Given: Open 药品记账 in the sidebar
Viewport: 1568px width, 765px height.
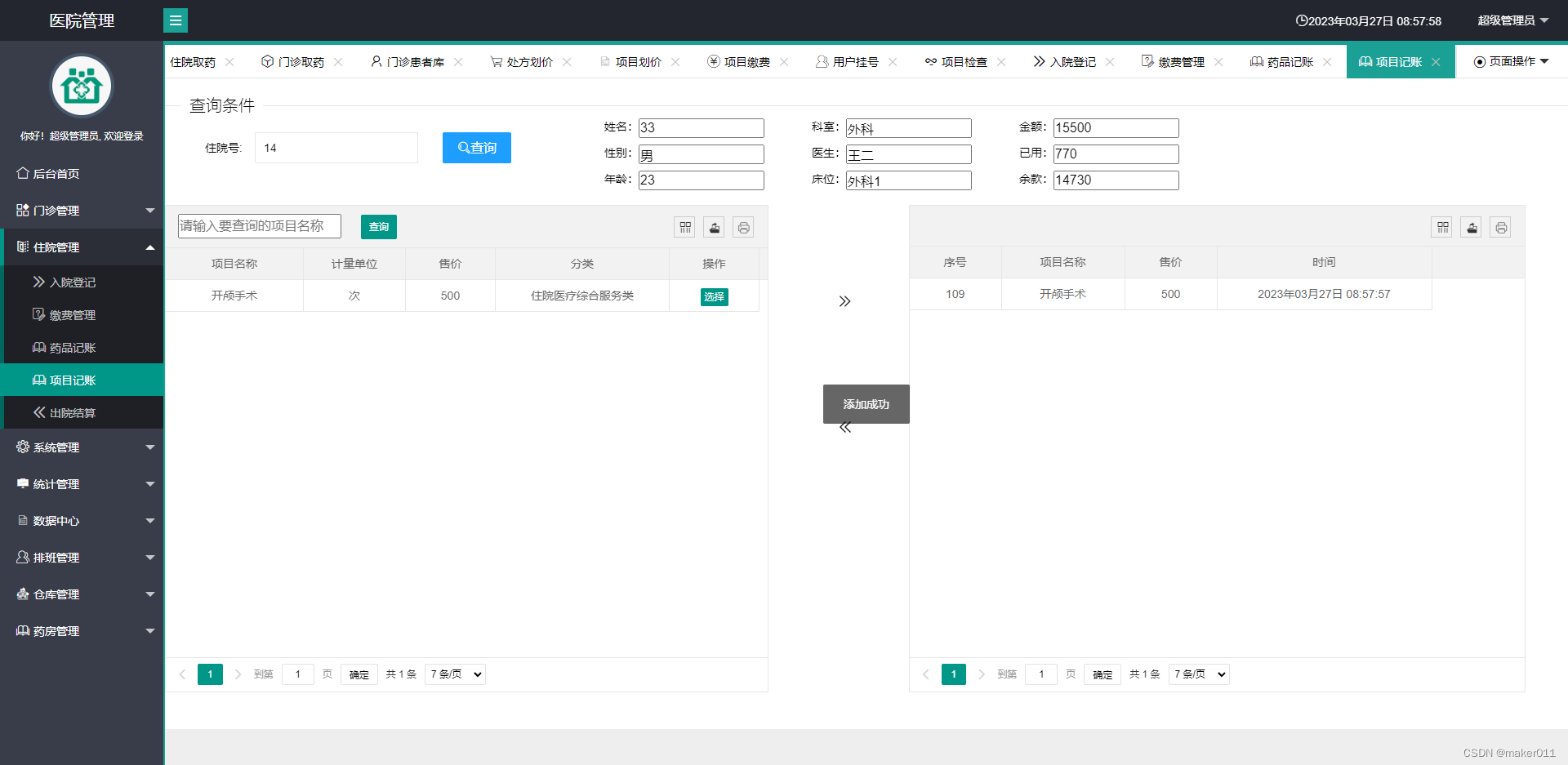Looking at the screenshot, I should 83,348.
